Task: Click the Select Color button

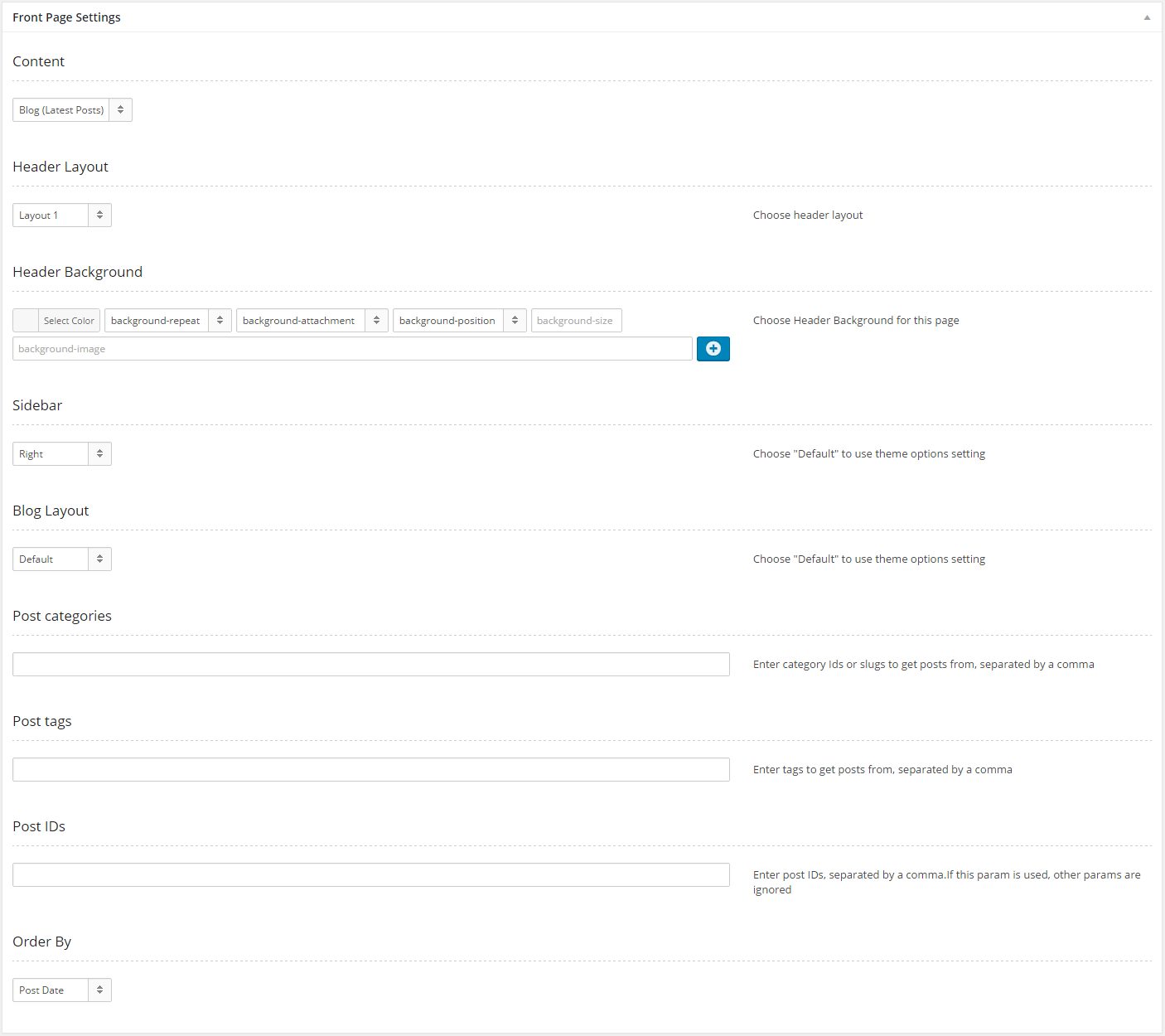Action: point(69,321)
